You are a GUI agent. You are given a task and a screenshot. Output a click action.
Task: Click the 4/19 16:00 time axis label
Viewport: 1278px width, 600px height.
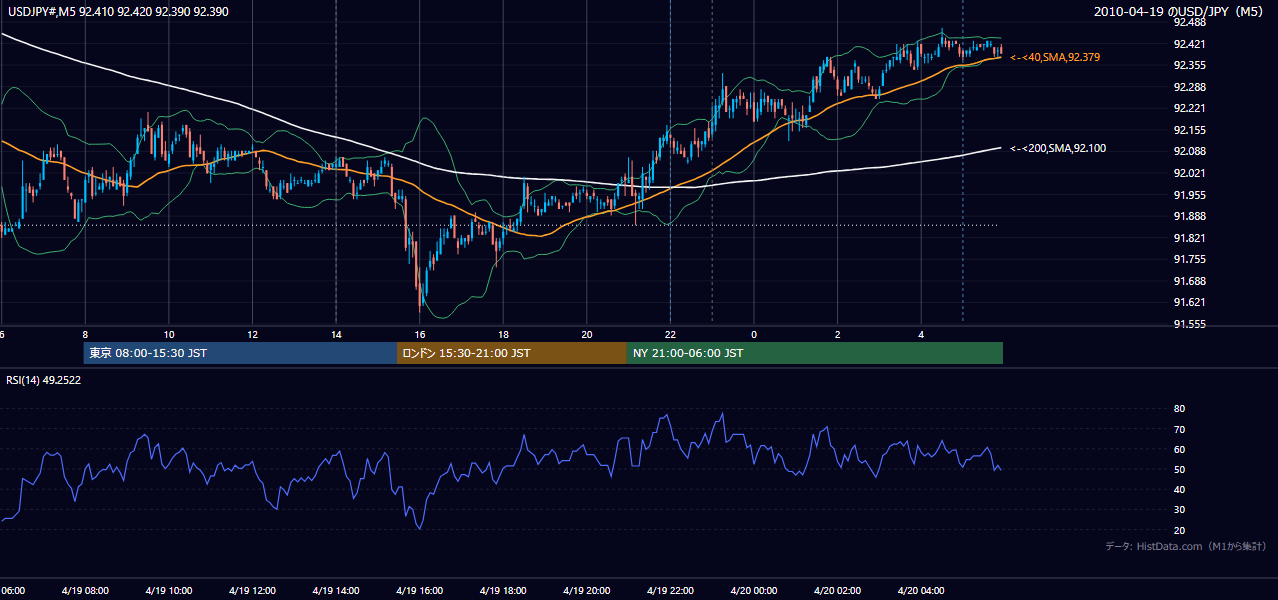pyautogui.click(x=419, y=590)
